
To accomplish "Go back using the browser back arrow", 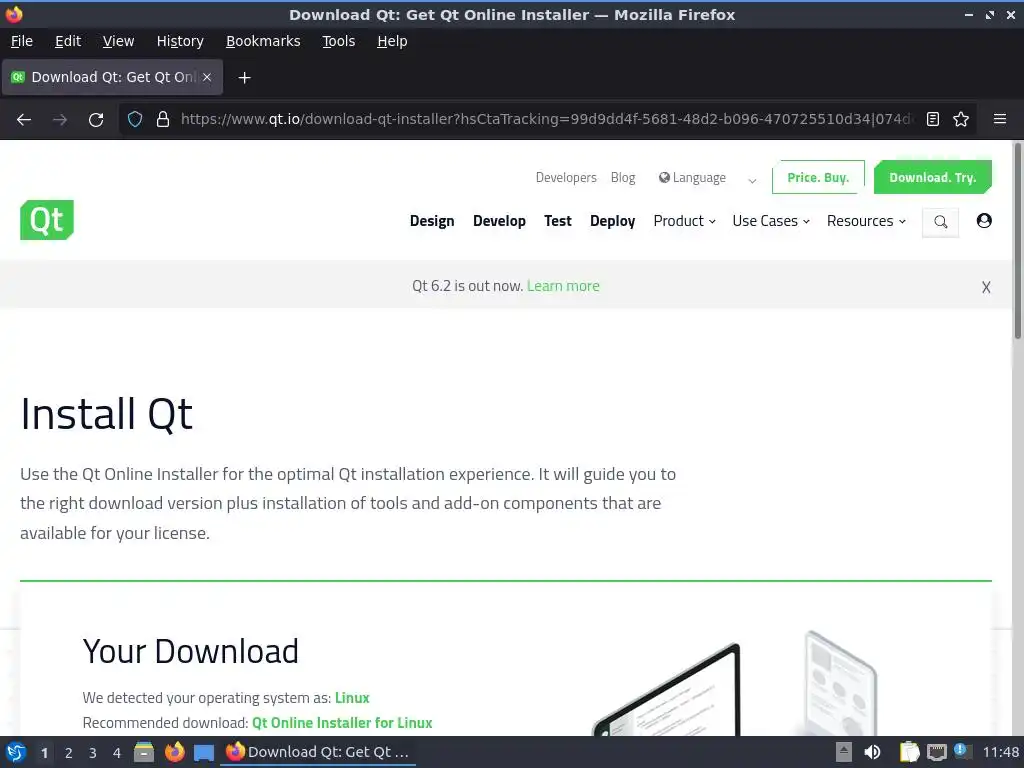I will point(24,120).
